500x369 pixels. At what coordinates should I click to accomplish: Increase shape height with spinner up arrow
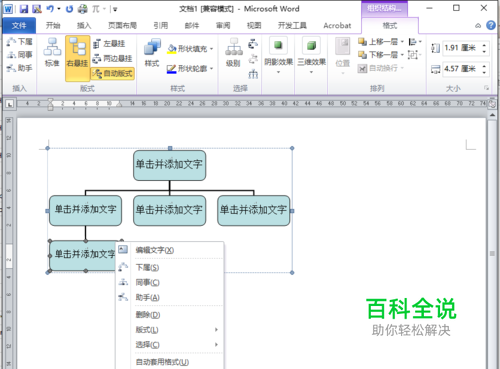tap(484, 45)
